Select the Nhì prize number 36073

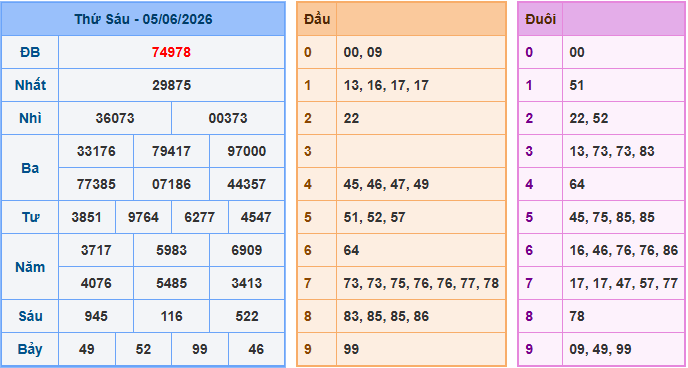click(x=115, y=118)
